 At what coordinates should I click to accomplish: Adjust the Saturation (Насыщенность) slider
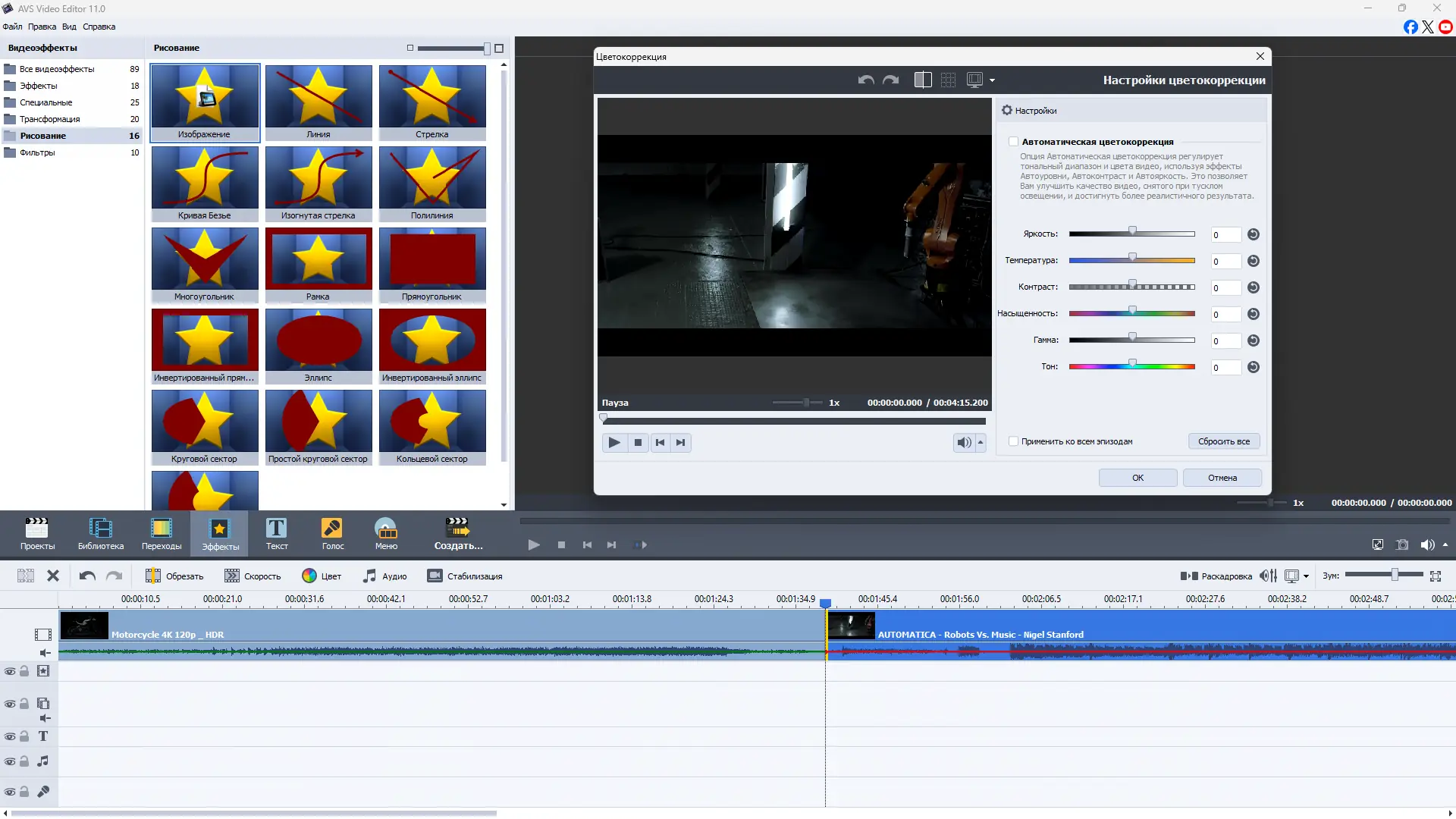[x=1131, y=312]
